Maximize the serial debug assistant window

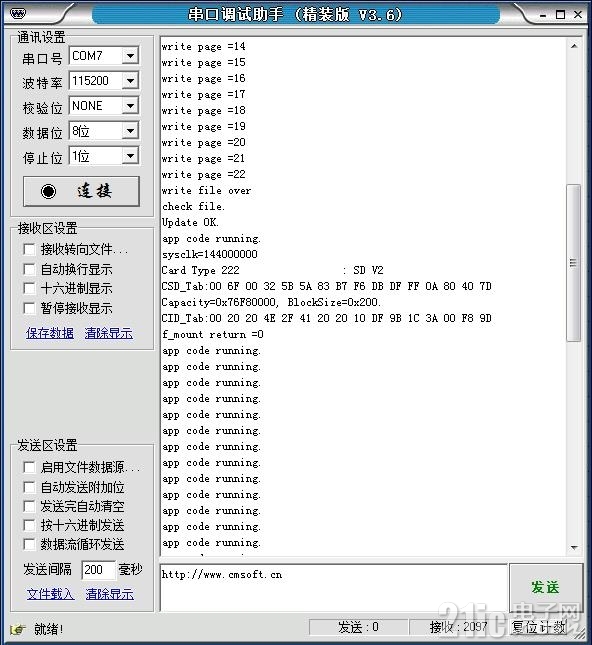point(560,14)
